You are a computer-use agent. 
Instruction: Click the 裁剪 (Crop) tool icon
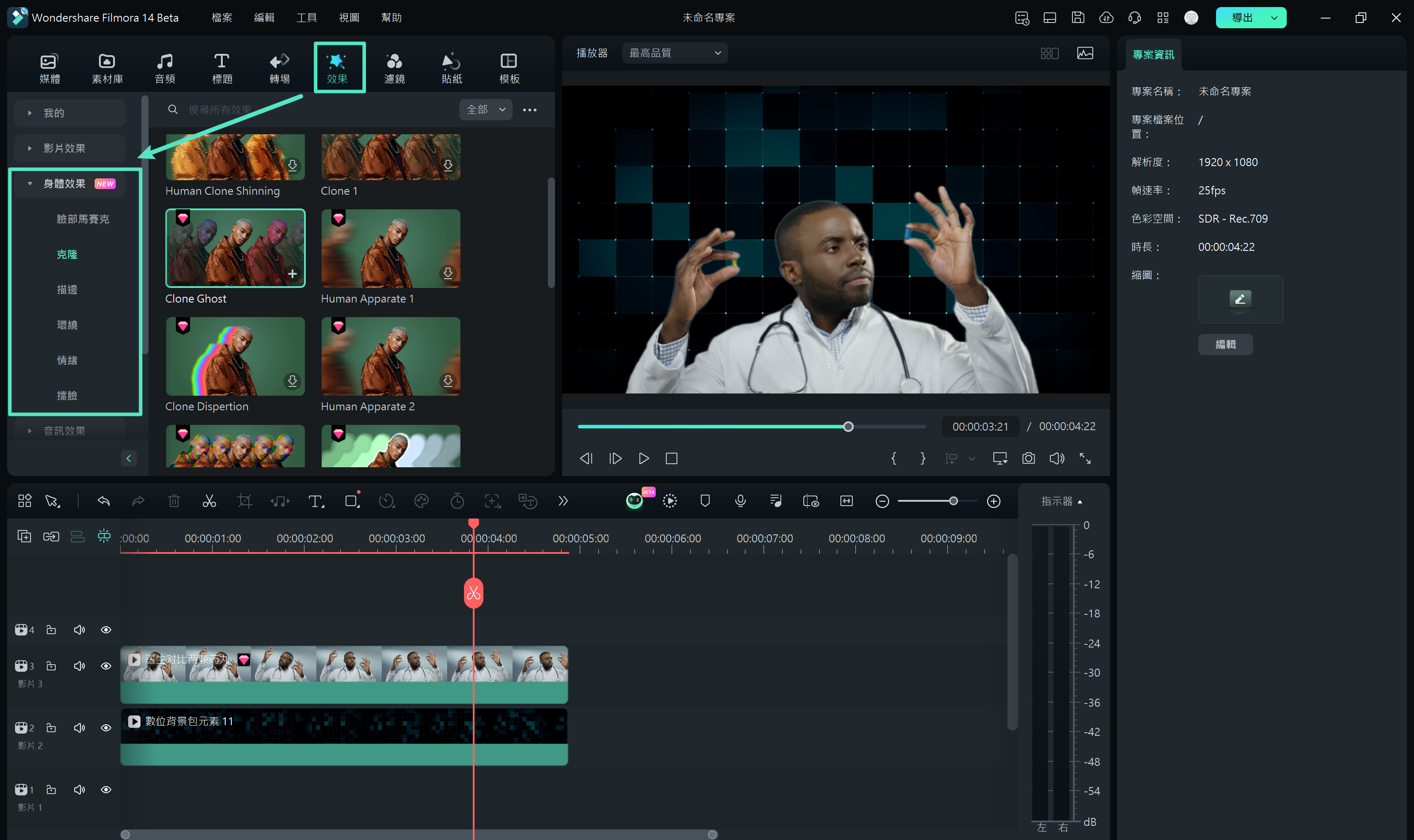coord(244,501)
